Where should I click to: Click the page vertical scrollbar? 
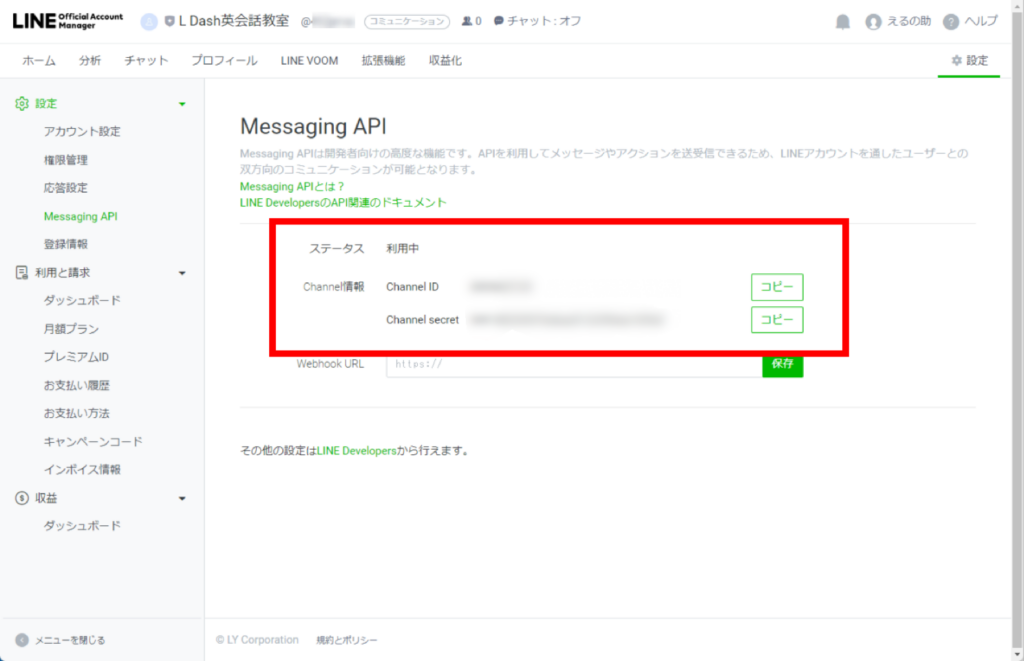pos(1017,330)
